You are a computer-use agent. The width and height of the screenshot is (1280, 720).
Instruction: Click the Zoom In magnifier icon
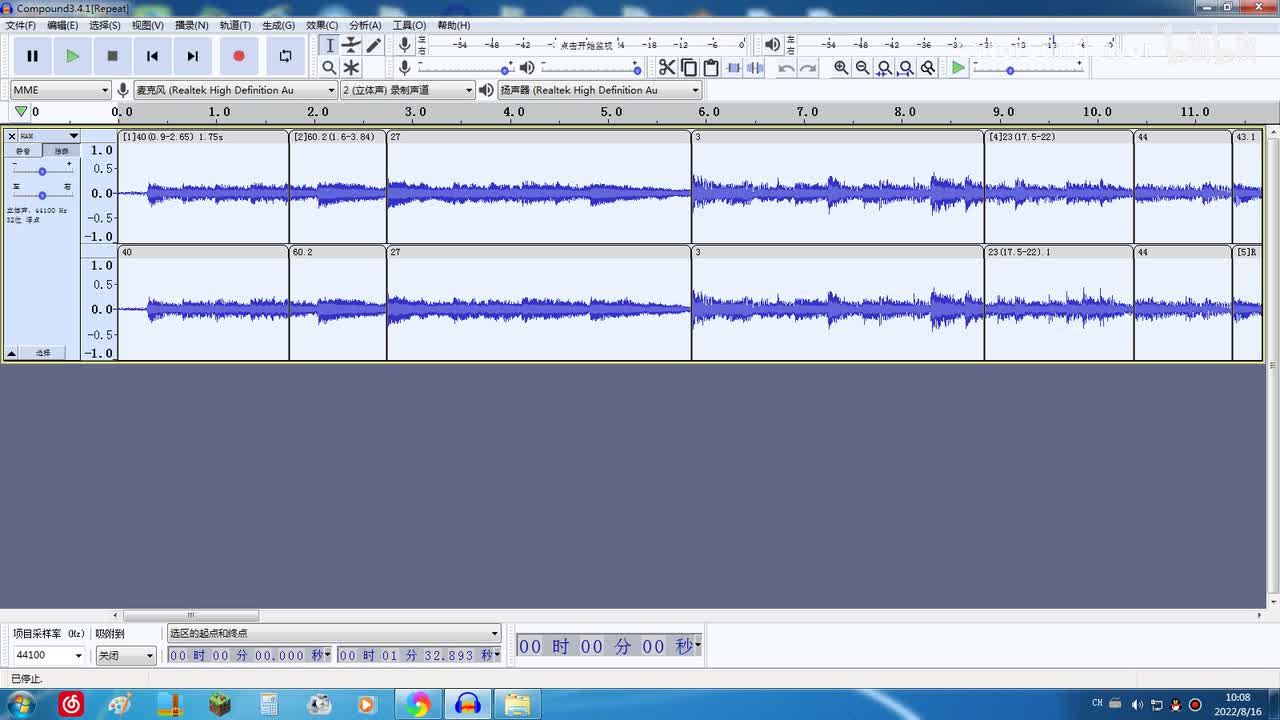coord(841,67)
